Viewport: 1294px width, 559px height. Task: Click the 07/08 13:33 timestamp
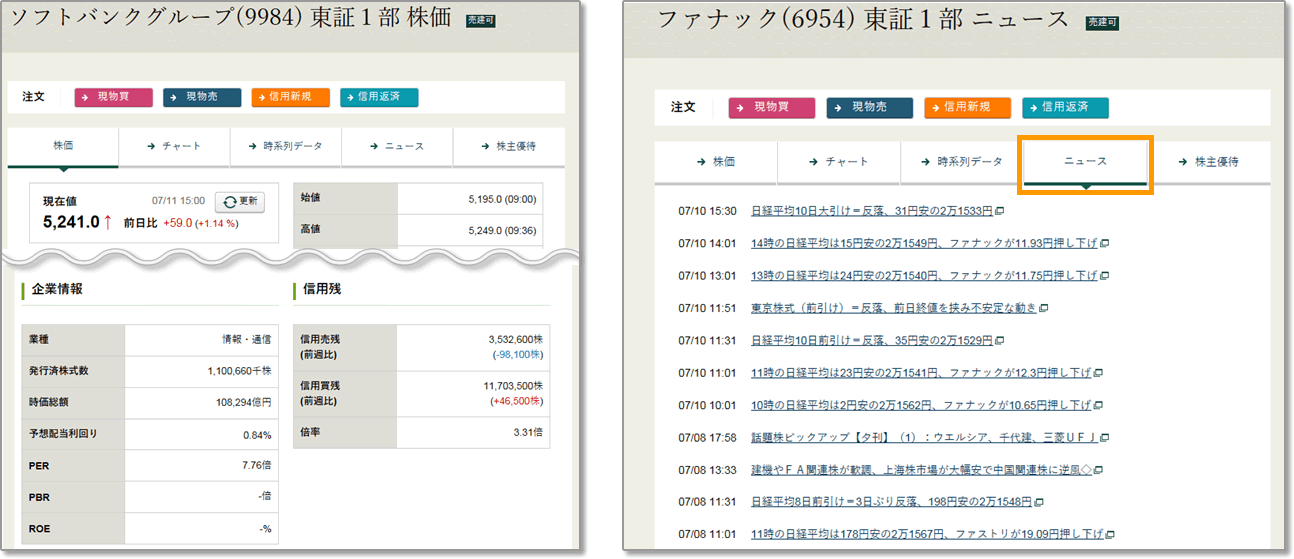(707, 470)
